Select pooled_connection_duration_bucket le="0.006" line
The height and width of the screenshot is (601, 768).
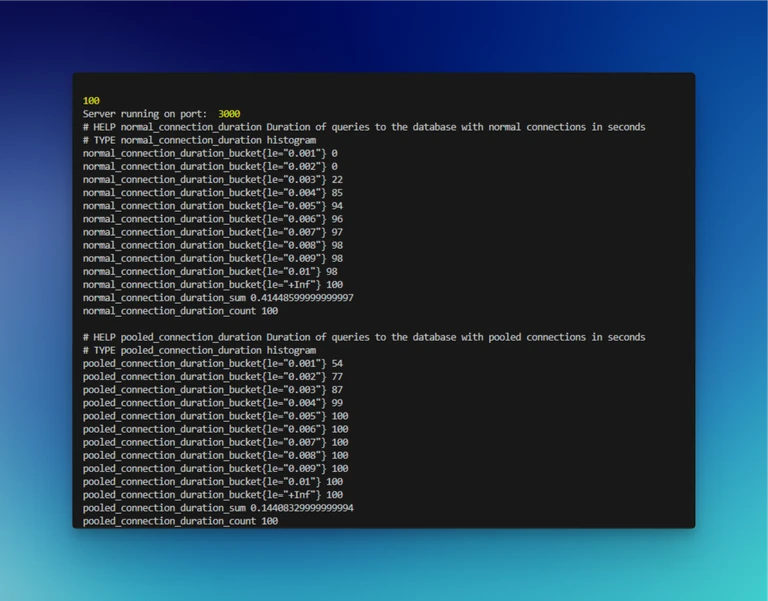216,430
